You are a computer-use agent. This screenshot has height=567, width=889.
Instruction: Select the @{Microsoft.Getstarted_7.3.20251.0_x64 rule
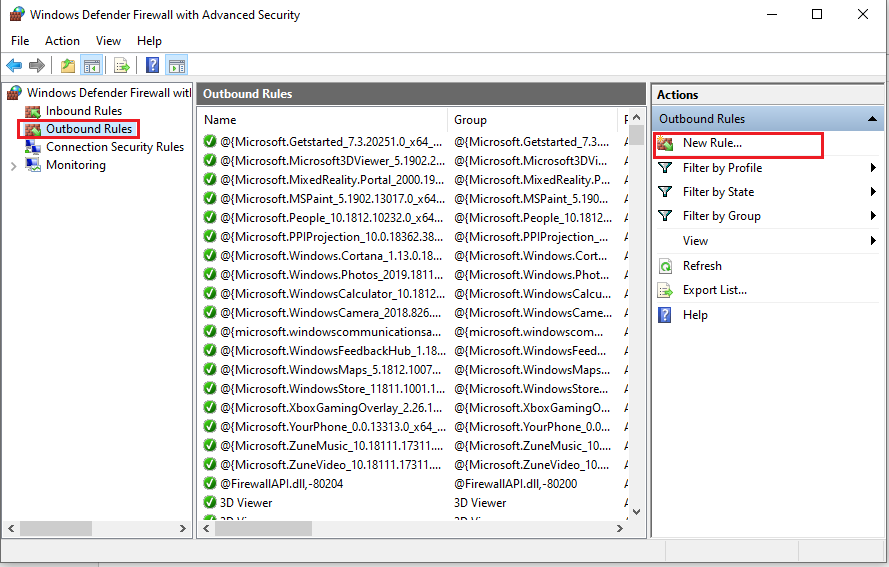click(331, 142)
